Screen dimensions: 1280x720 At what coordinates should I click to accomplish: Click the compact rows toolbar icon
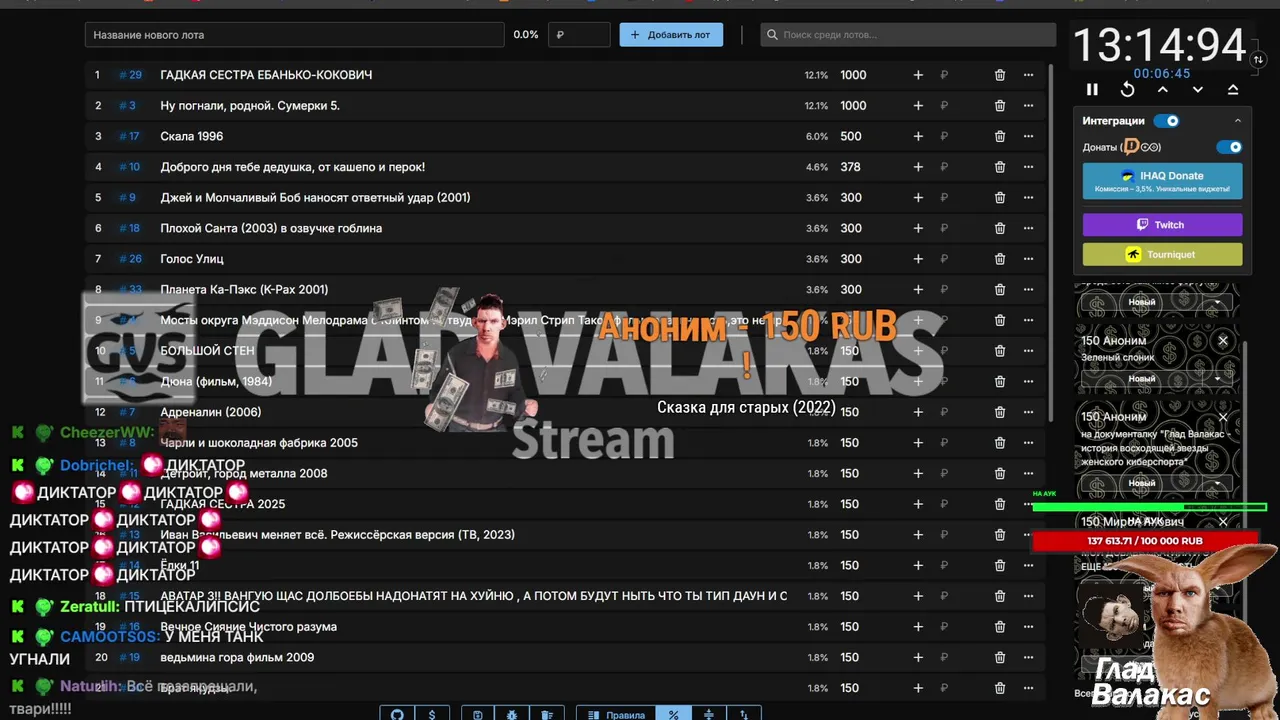coord(709,714)
